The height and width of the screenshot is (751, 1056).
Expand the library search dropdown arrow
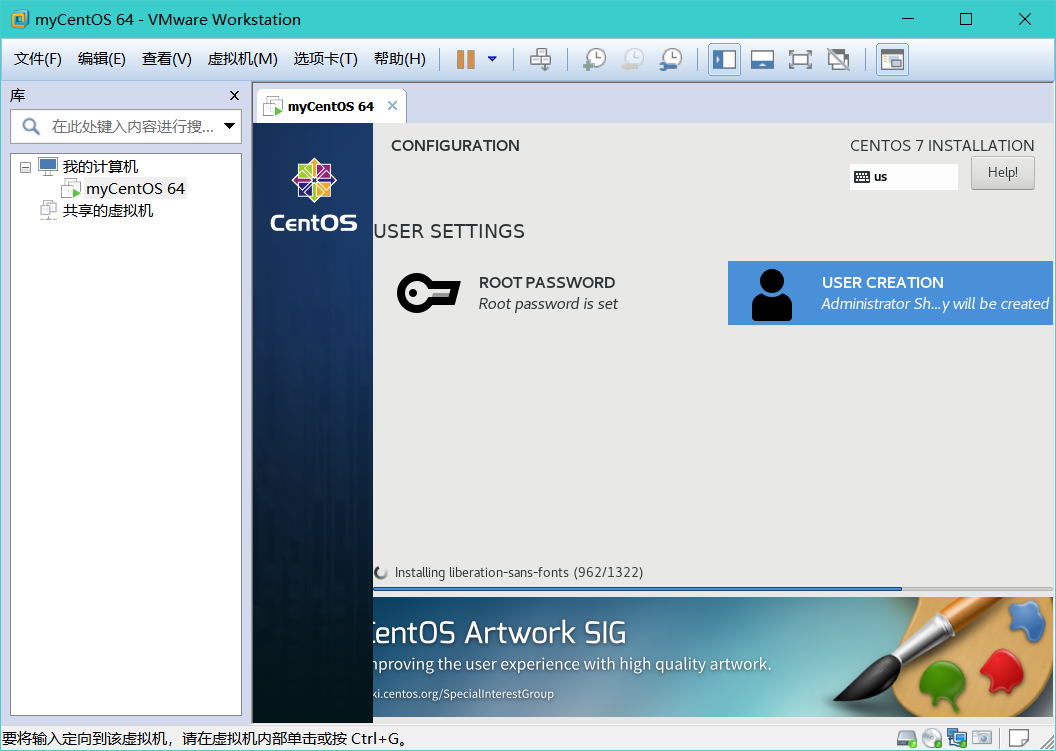[230, 126]
